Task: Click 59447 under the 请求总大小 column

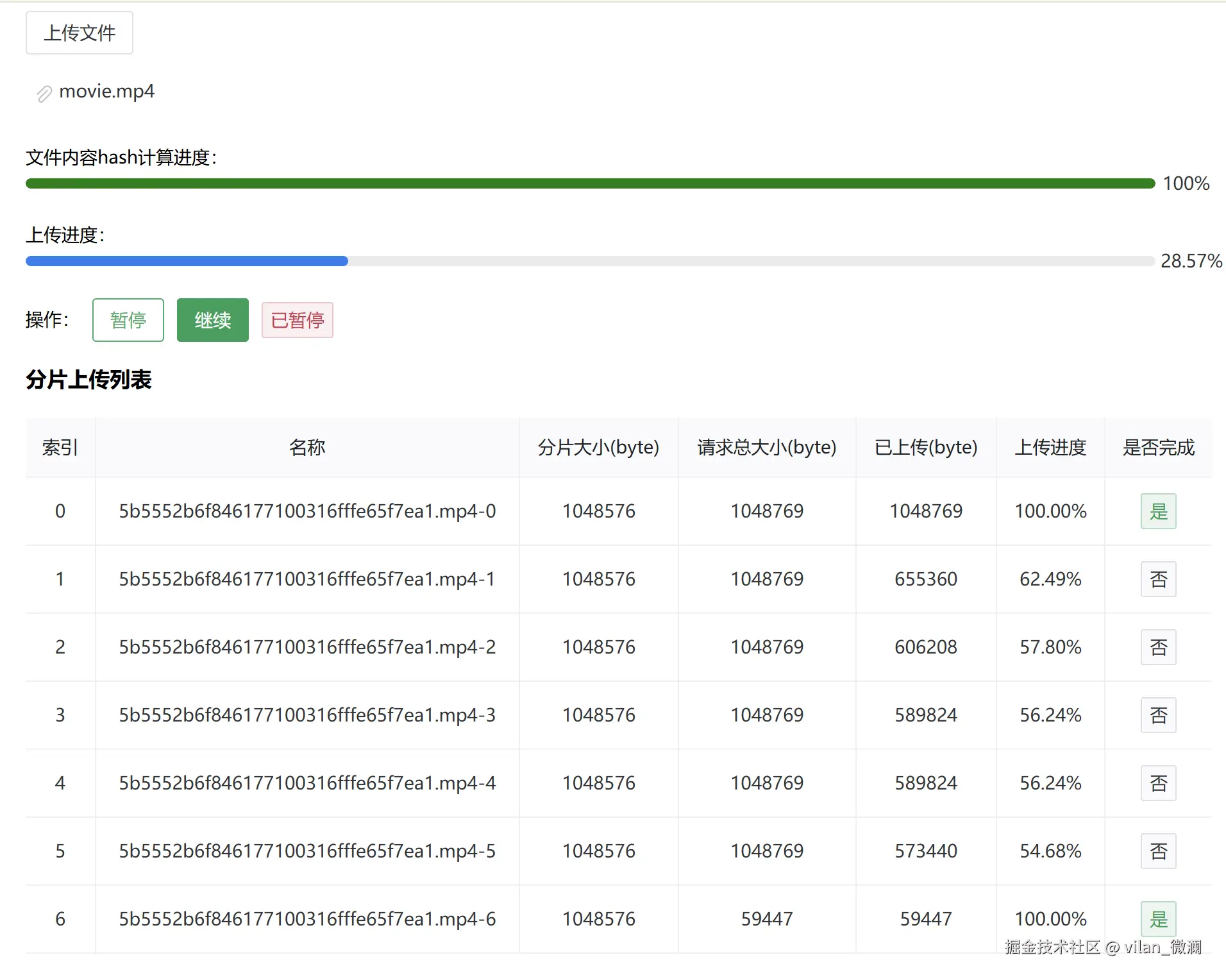Action: (x=767, y=919)
